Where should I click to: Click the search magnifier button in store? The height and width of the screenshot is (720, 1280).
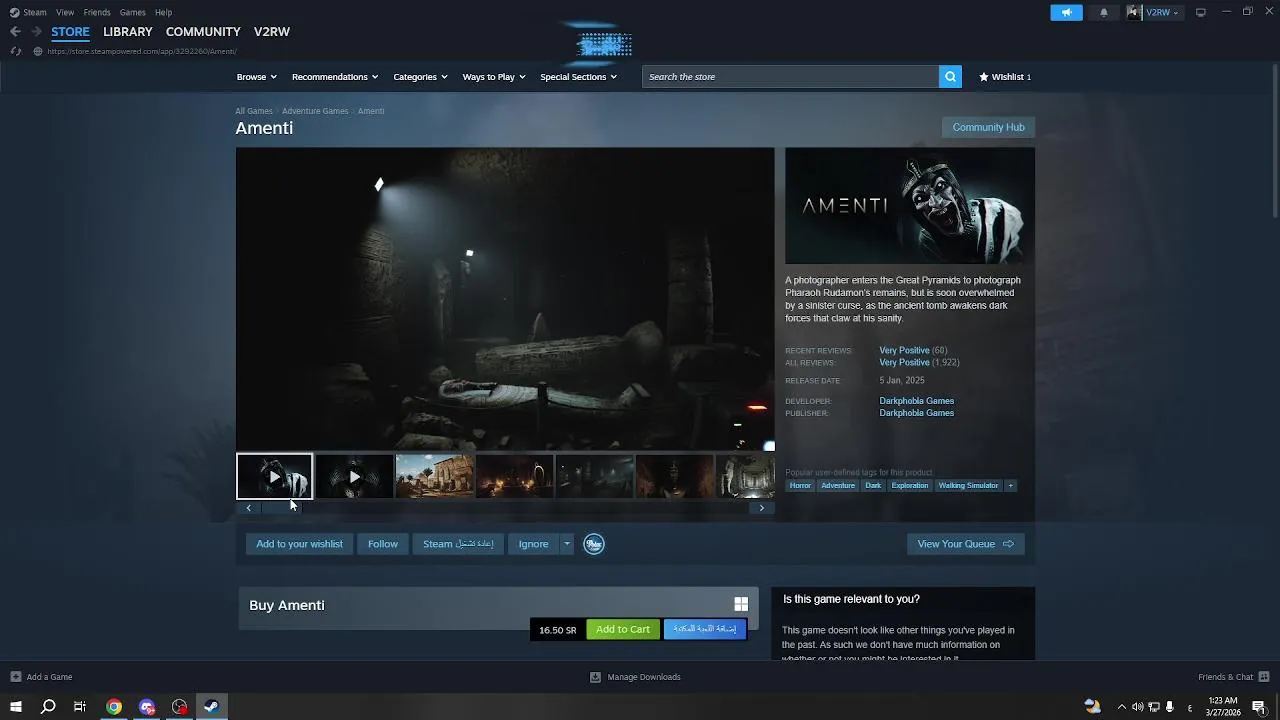point(950,77)
